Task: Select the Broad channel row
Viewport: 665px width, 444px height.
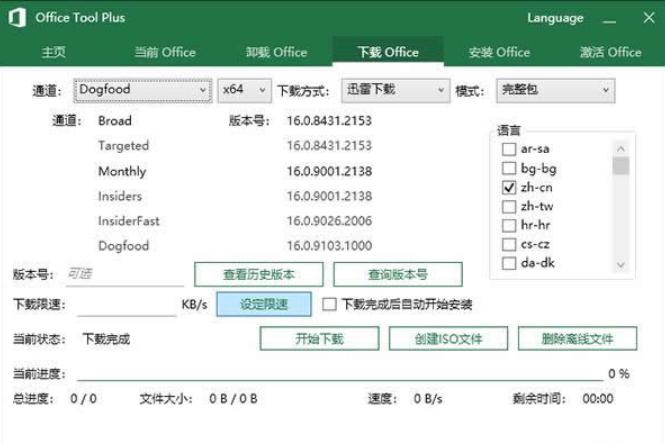Action: pos(115,121)
